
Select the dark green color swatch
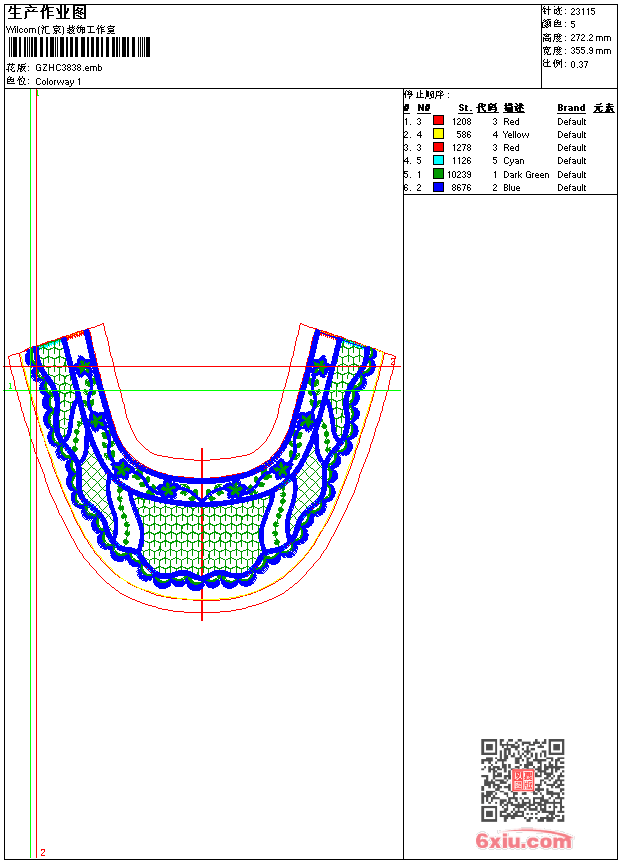click(438, 174)
